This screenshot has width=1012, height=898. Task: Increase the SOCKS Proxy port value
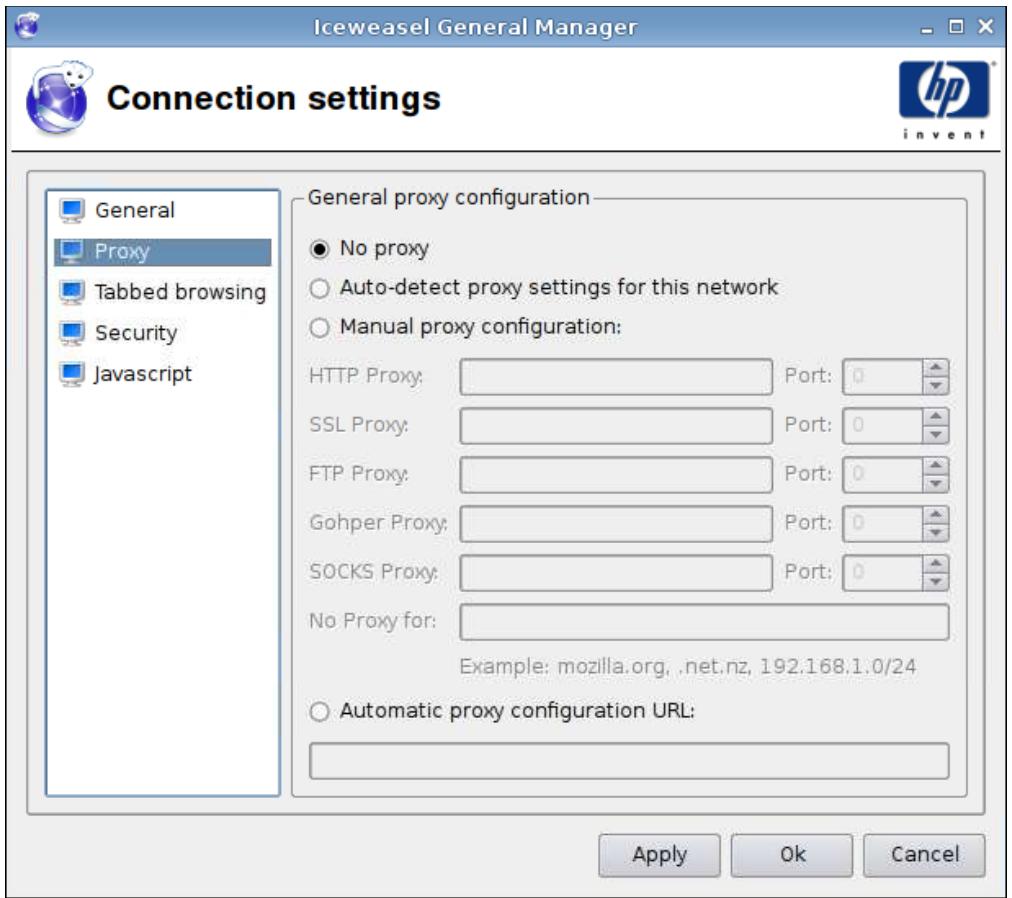click(935, 564)
